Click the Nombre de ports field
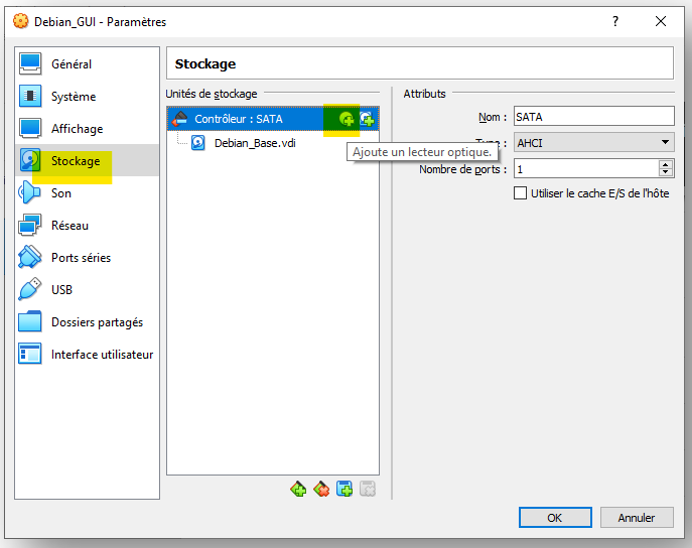This screenshot has width=692, height=548. (x=586, y=169)
